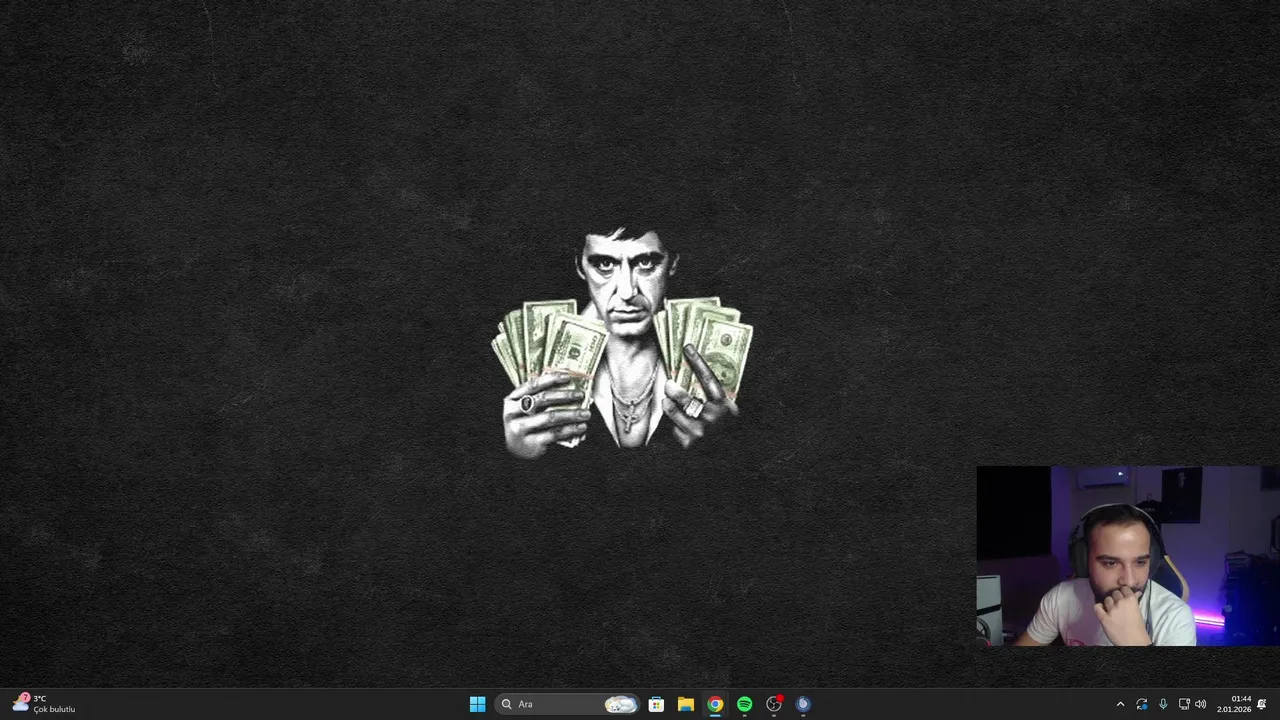Open the volume speaker tray icon
This screenshot has width=1280, height=720.
coord(1200,704)
